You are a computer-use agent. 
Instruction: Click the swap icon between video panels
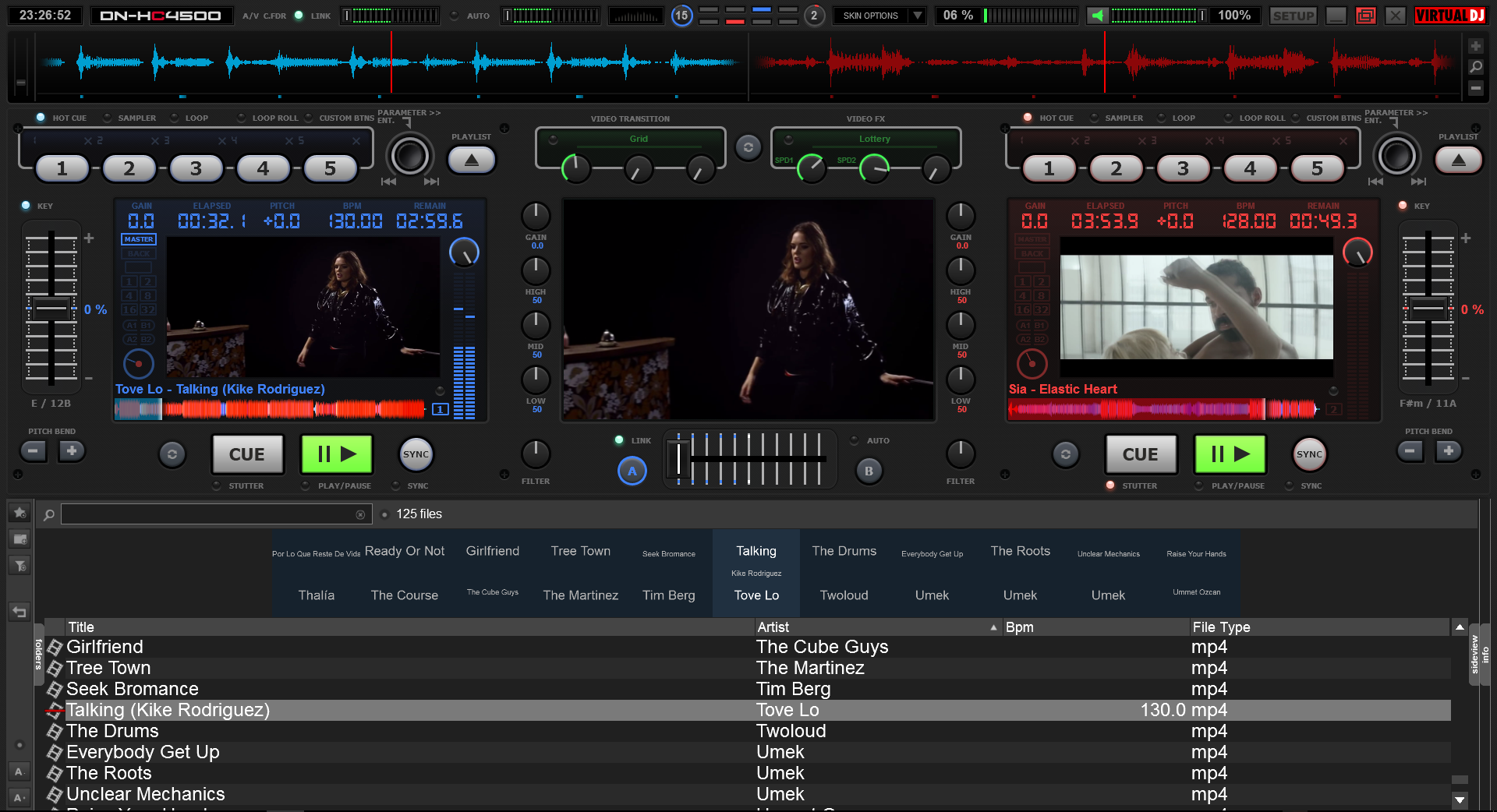[x=748, y=147]
